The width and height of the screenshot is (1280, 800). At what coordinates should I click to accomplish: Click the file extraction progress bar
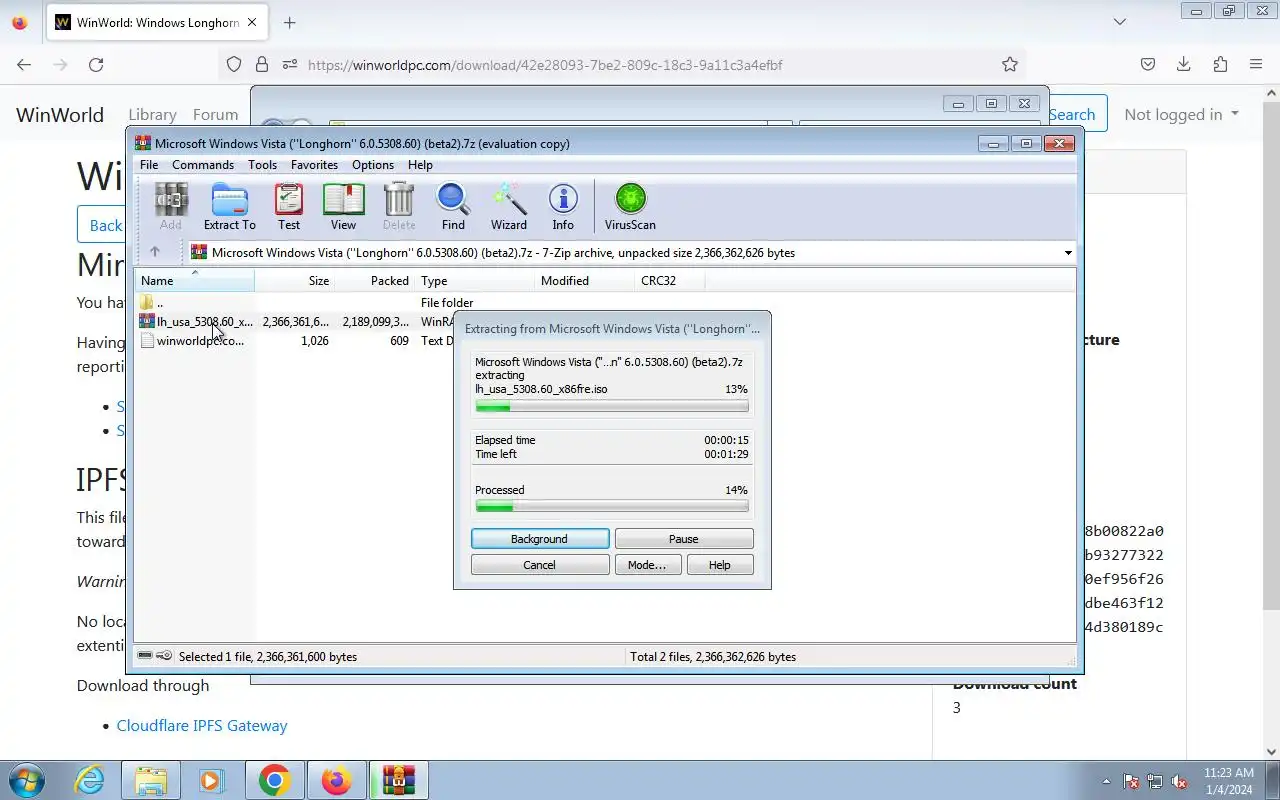pyautogui.click(x=612, y=407)
